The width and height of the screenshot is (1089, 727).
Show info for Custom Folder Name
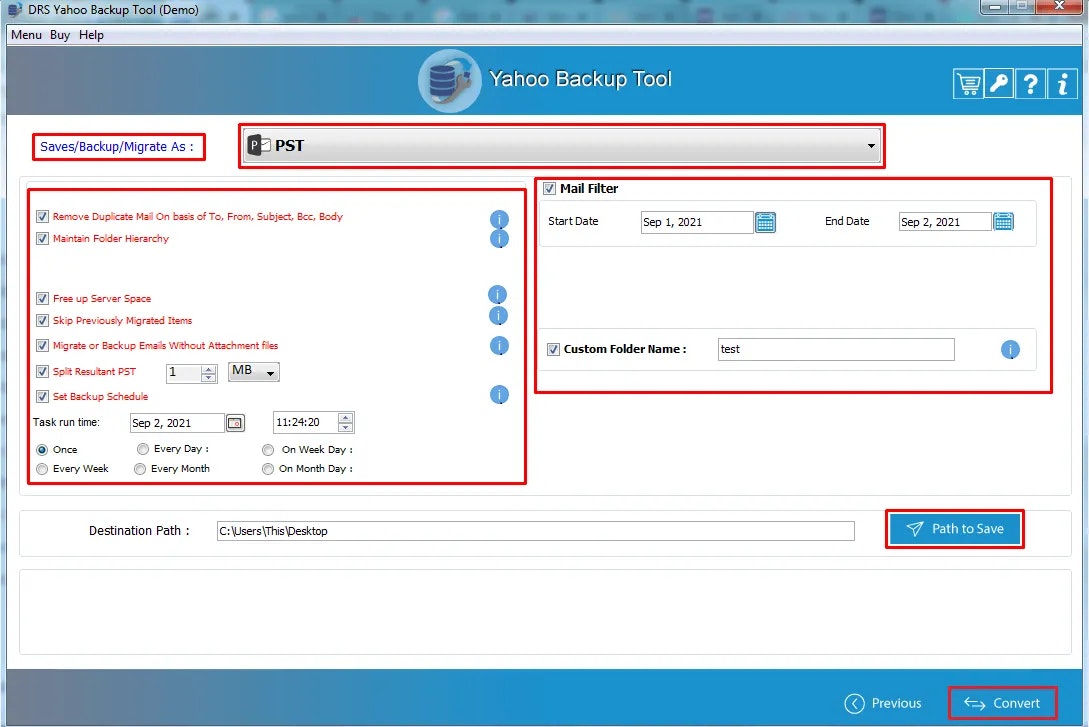coord(1010,349)
